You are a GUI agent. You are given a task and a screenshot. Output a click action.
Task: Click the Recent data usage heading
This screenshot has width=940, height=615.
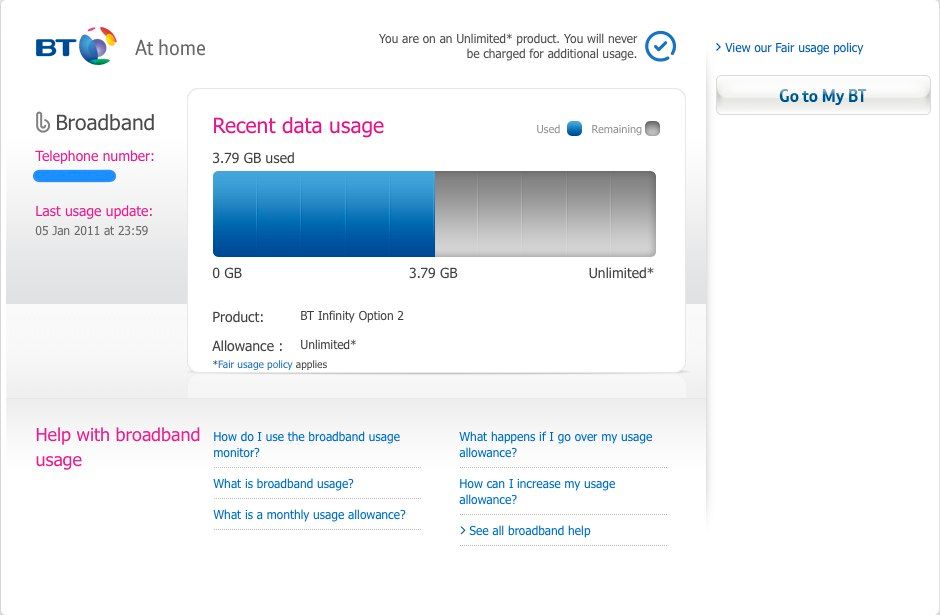point(298,126)
